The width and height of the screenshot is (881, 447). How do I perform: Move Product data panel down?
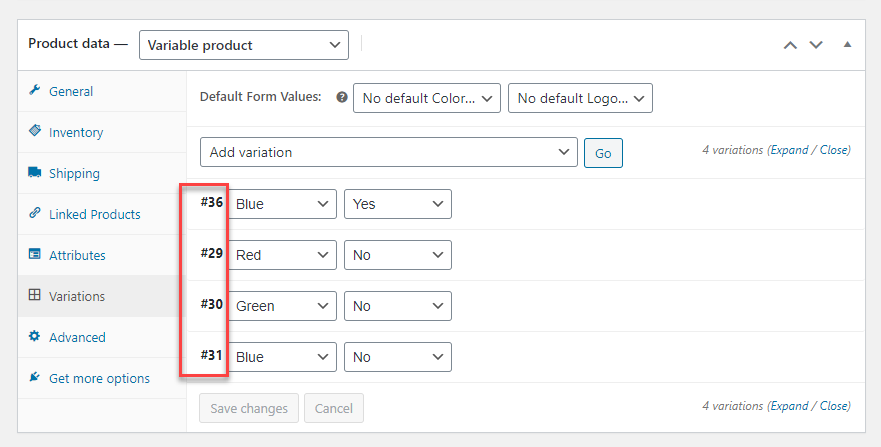coord(816,45)
